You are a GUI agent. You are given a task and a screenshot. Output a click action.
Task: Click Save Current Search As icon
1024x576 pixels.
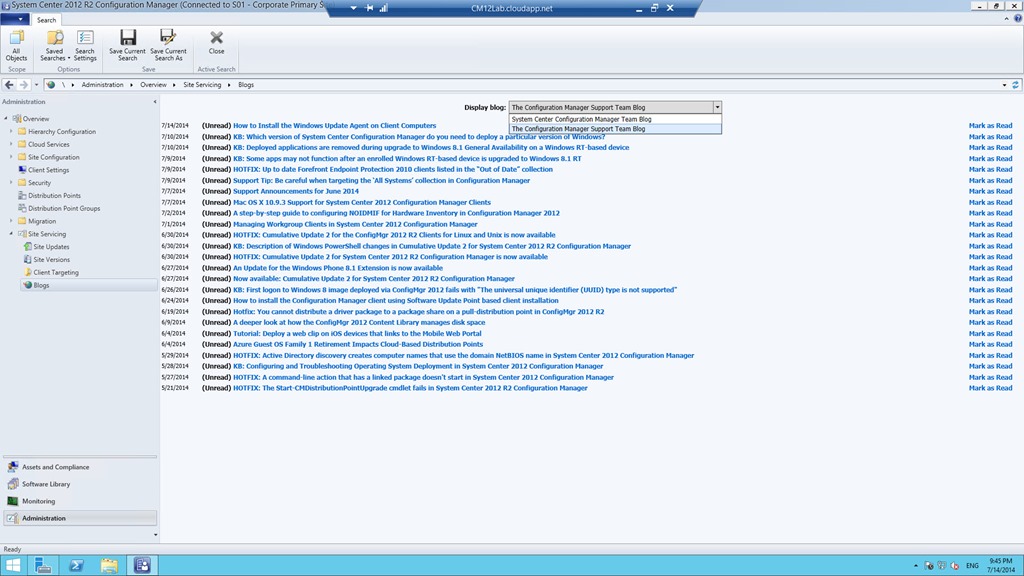pos(168,43)
